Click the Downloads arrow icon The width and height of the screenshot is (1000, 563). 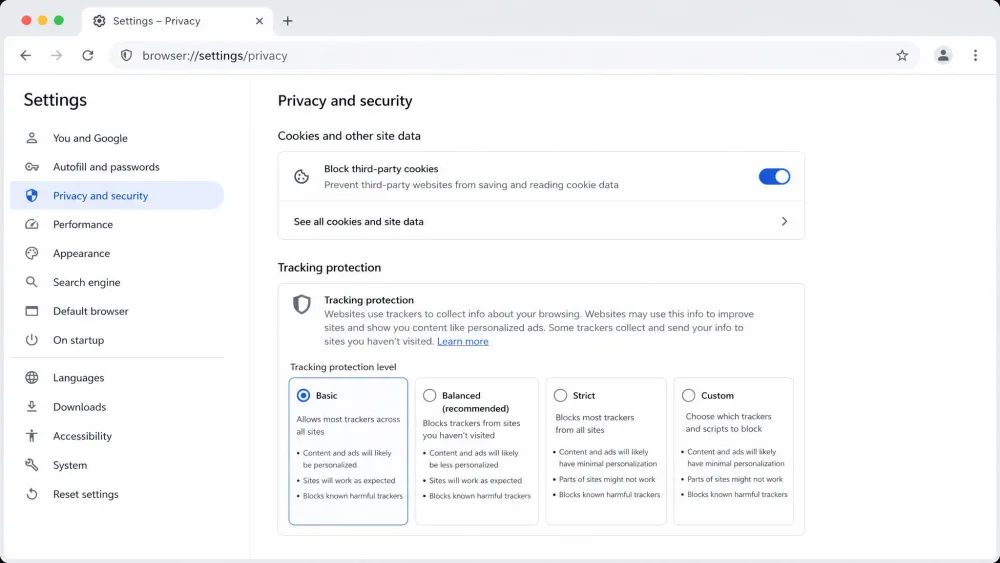point(31,407)
